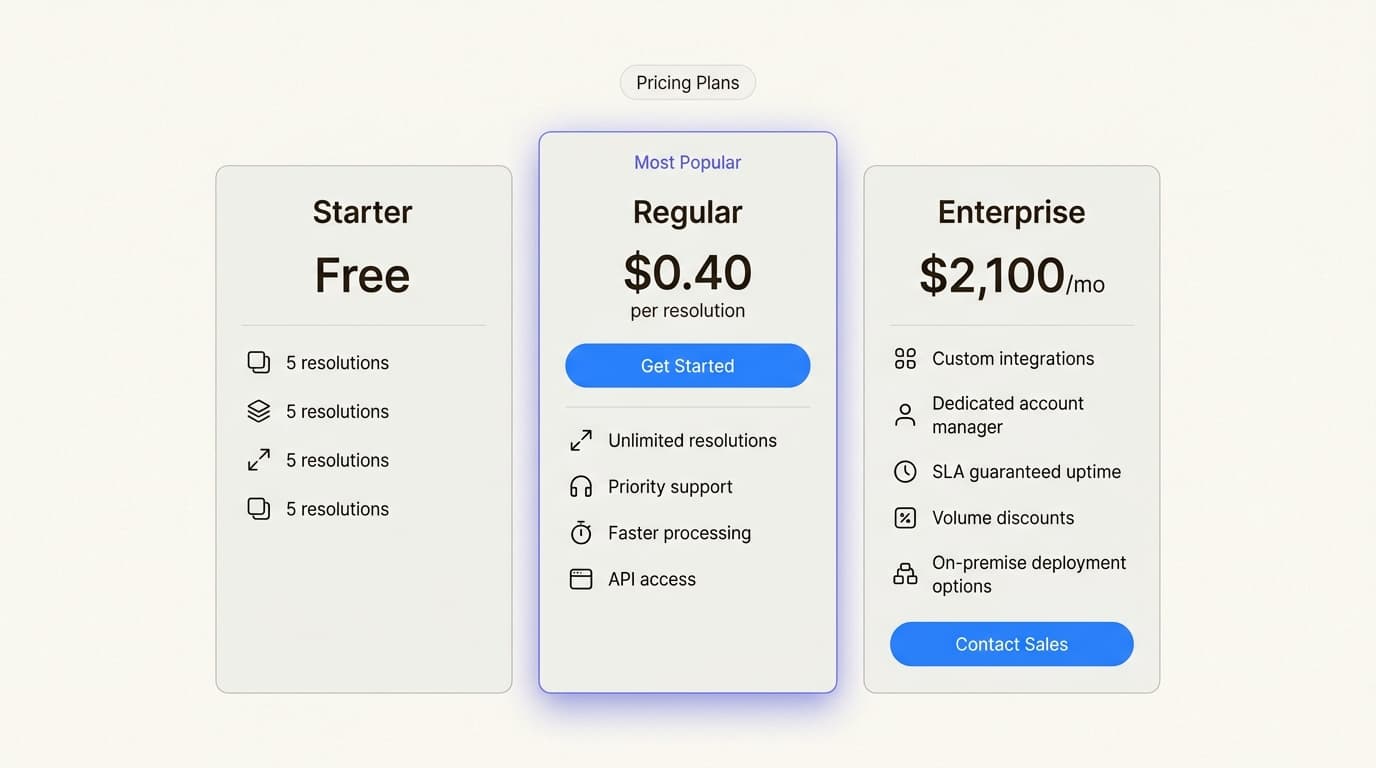Click the Pricing Plans pill label
The height and width of the screenshot is (768, 1376).
click(687, 82)
